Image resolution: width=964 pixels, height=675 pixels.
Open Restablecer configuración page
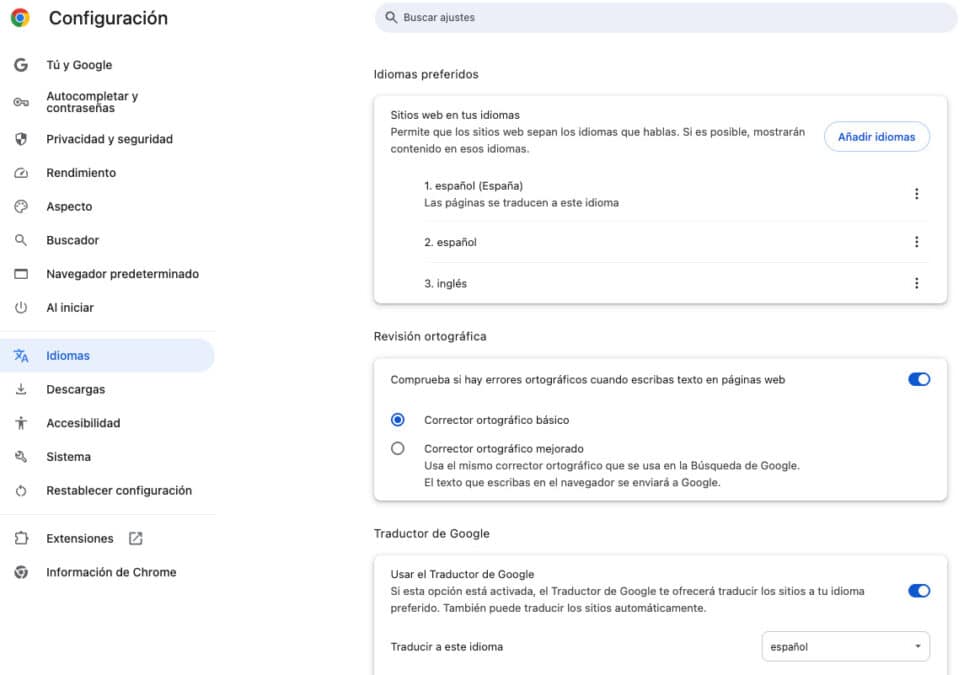point(119,491)
